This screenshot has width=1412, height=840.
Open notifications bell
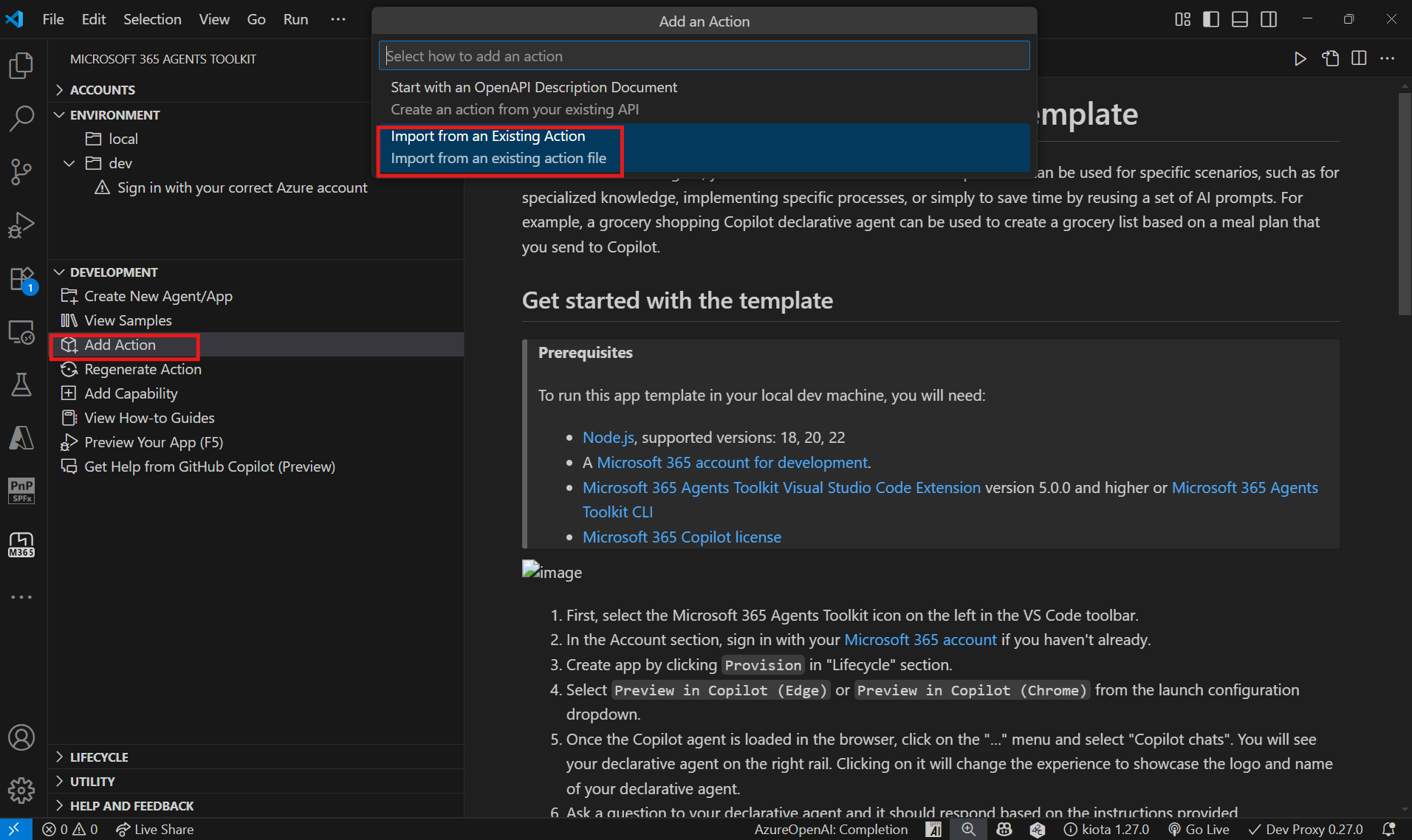(x=1388, y=829)
